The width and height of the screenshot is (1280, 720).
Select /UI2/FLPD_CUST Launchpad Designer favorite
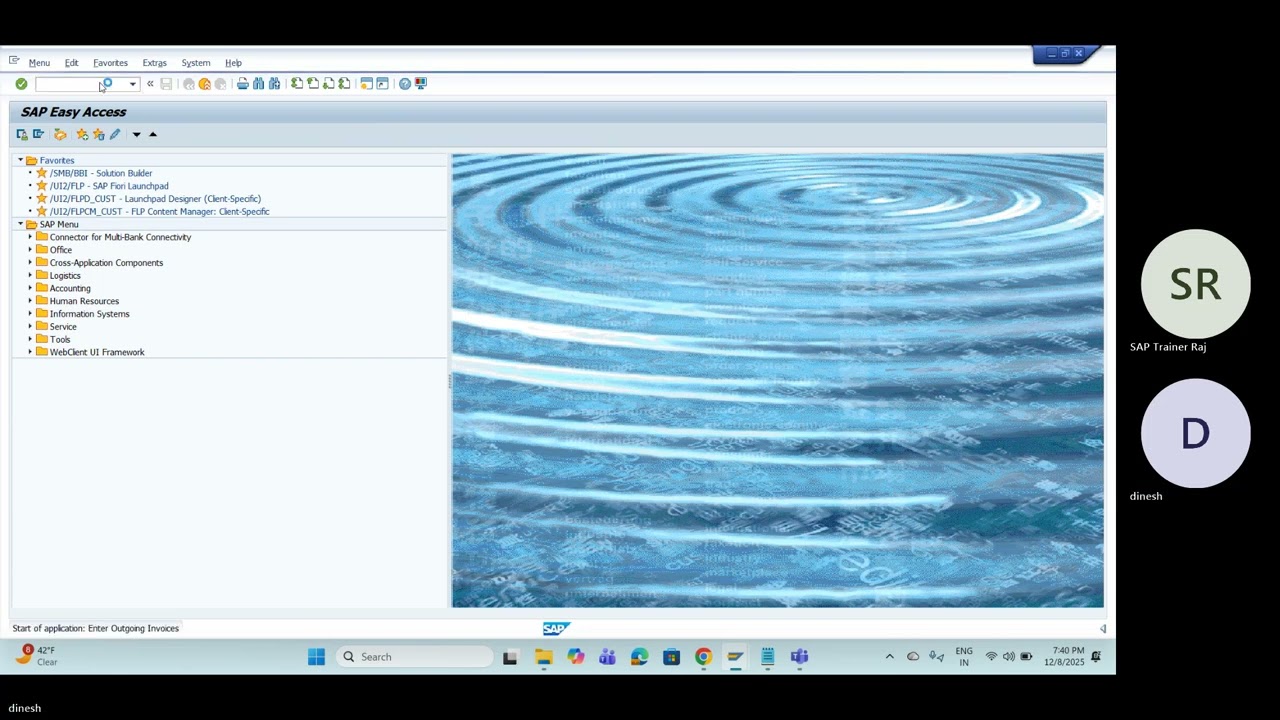155,199
